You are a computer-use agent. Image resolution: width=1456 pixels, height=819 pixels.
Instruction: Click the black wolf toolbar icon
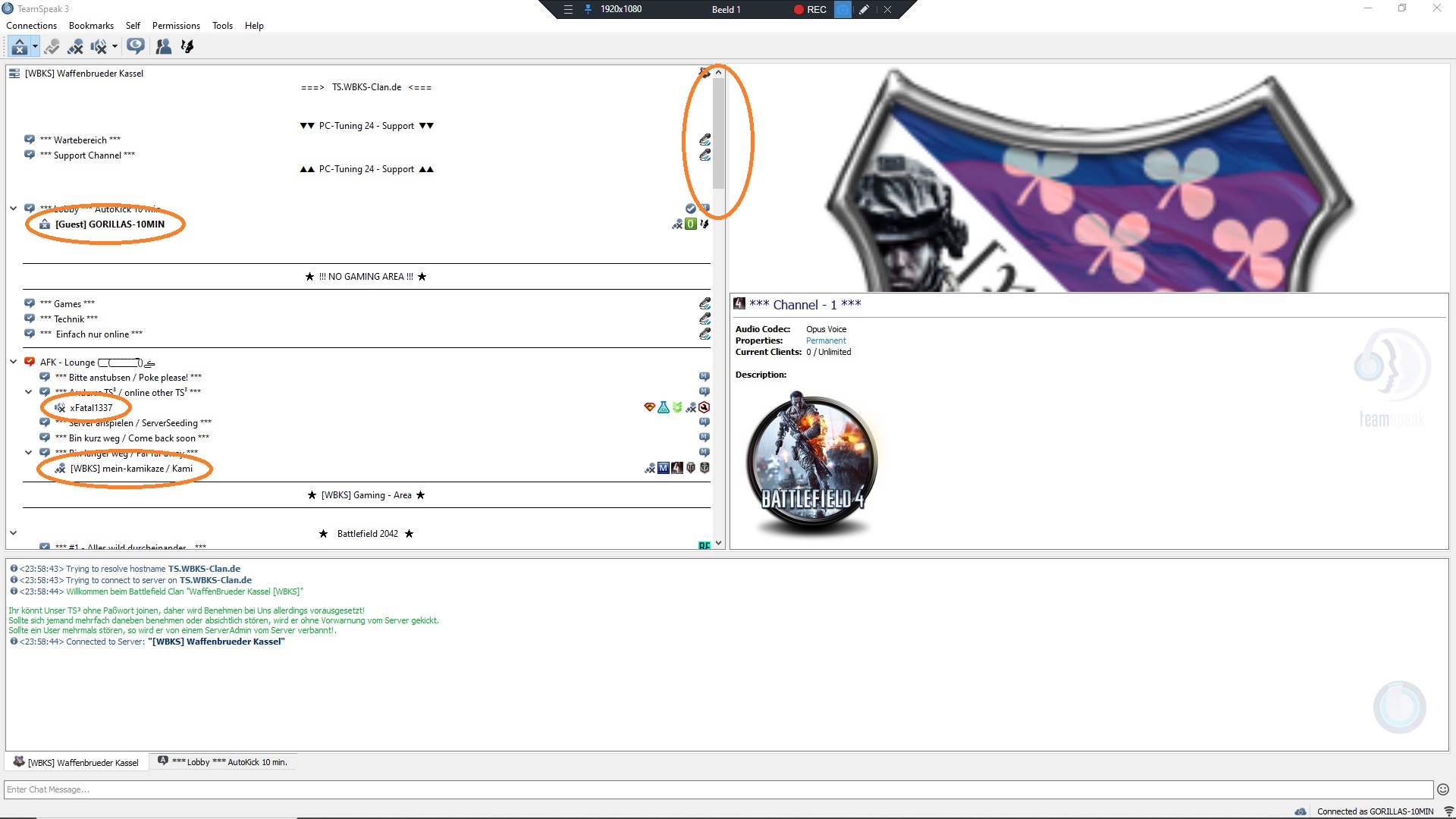[187, 47]
